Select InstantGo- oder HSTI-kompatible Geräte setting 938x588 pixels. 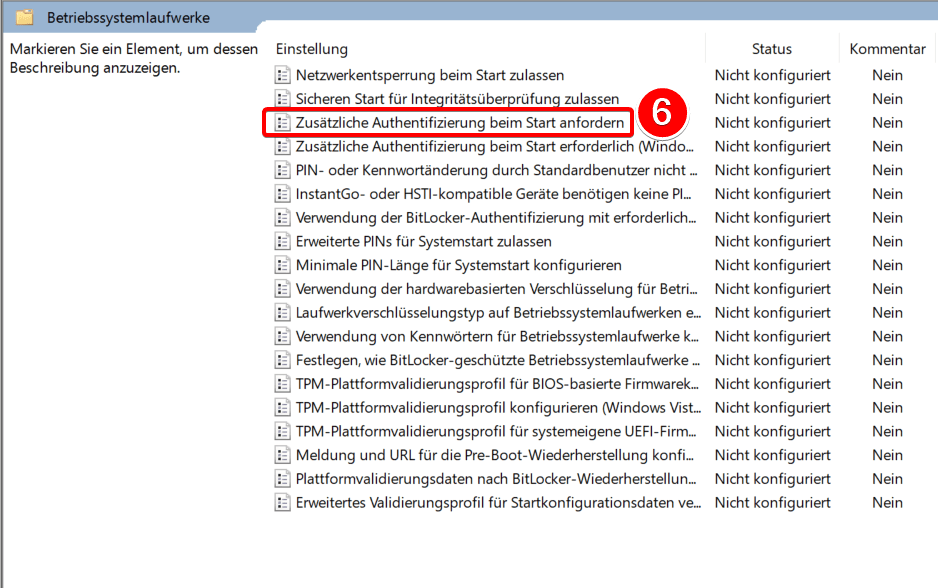pos(494,194)
